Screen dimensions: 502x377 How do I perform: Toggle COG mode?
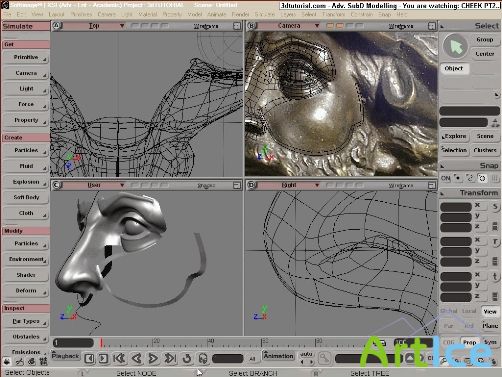(x=449, y=342)
